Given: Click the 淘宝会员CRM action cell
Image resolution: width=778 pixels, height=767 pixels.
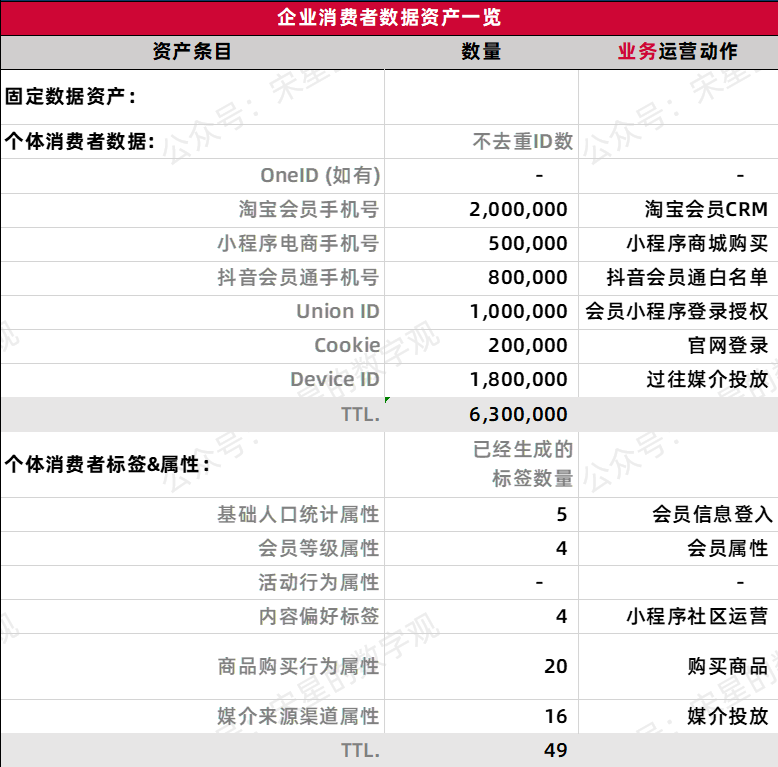Looking at the screenshot, I should click(x=706, y=210).
